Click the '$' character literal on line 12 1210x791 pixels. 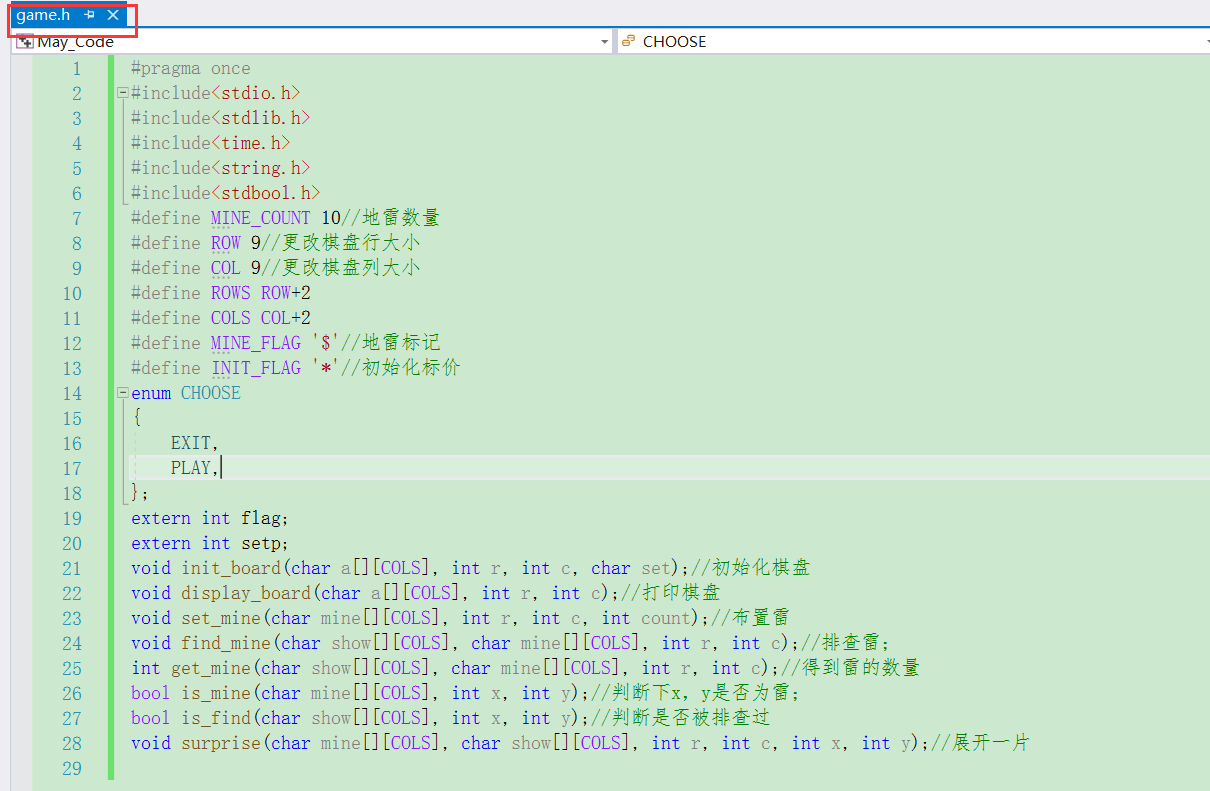click(x=326, y=343)
